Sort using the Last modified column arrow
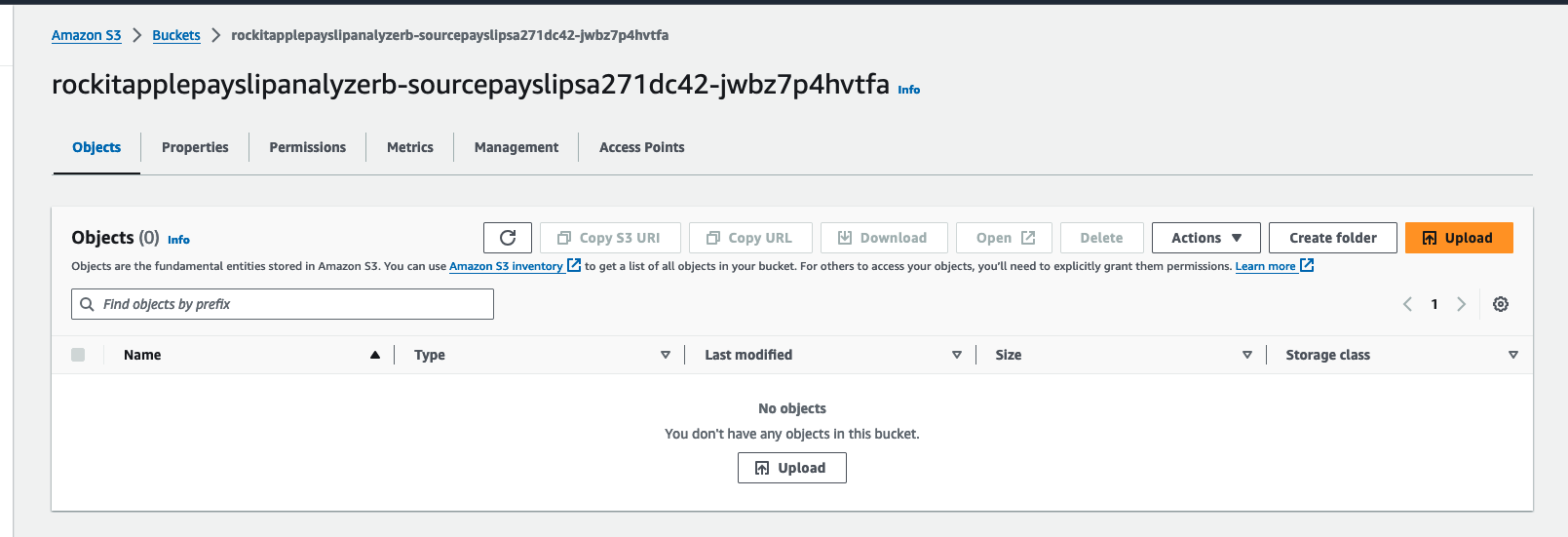Screen dimensions: 1568x537 957,355
